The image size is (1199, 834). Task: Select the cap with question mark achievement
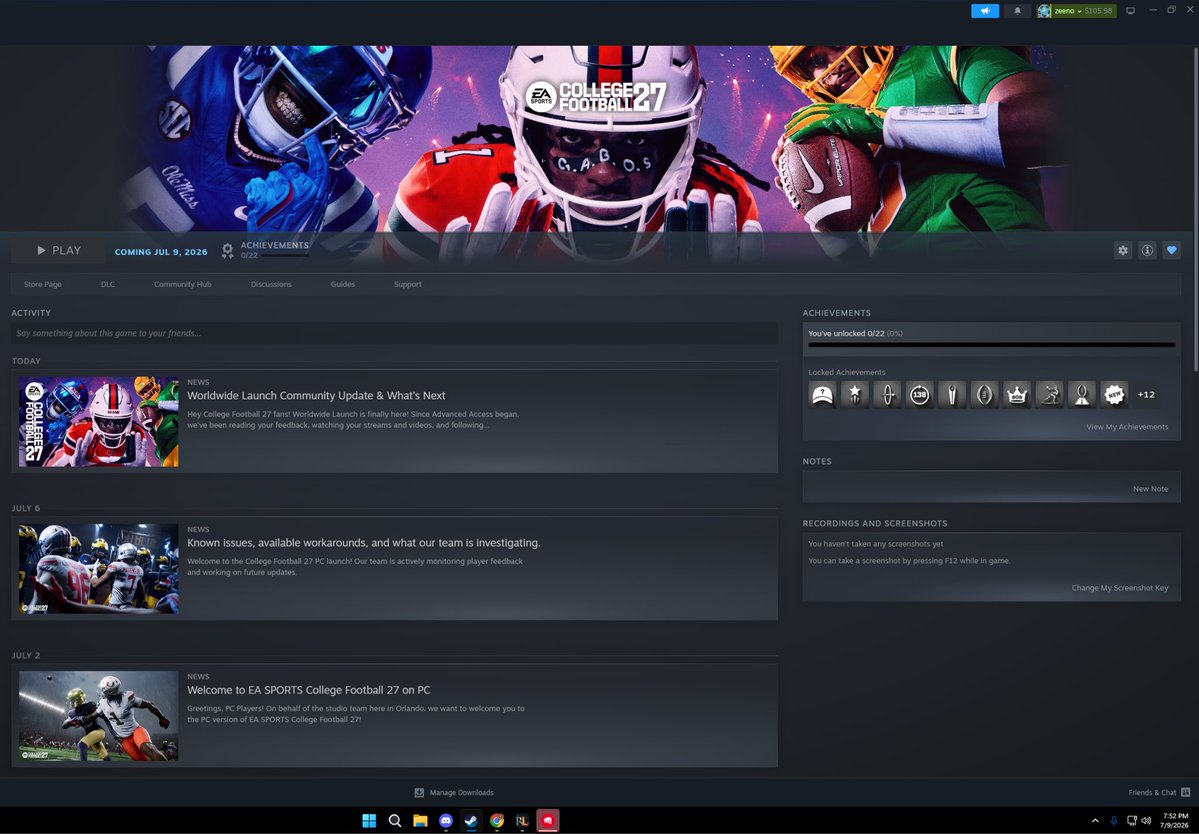pyautogui.click(x=822, y=394)
